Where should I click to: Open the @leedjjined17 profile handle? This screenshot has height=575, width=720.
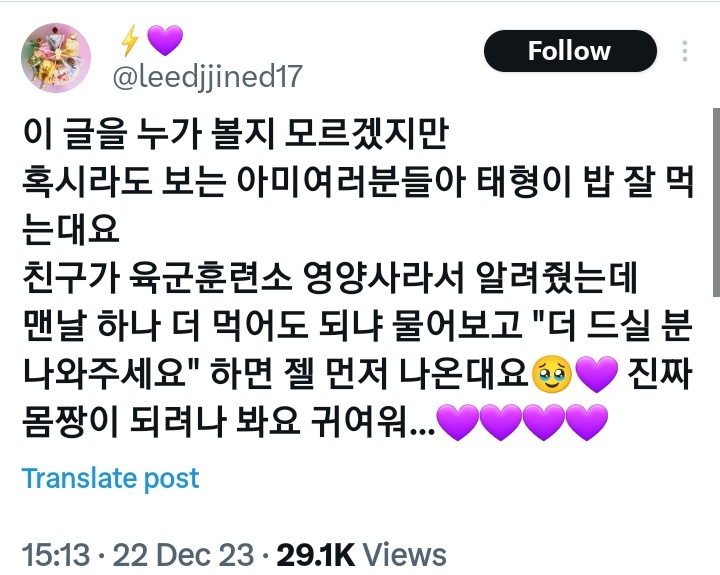pos(208,76)
